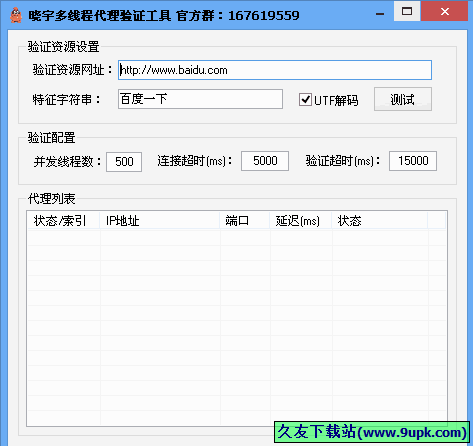
Task: Click the app mascot icon in title bar
Action: click(x=16, y=15)
